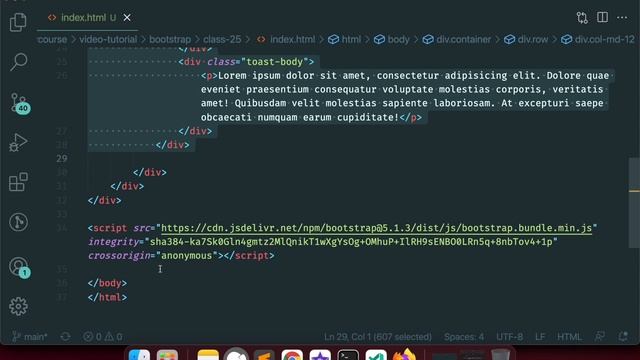The width and height of the screenshot is (640, 360).
Task: Open the Manage settings gear
Action: click(x=18, y=306)
